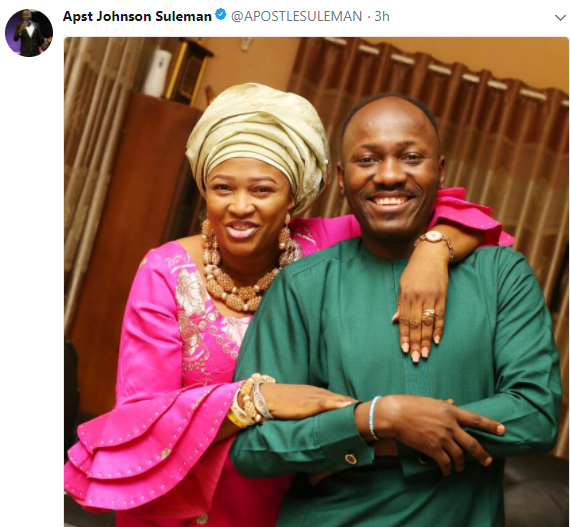The image size is (570, 527).
Task: Click the beaded bracelets on the wrist
Action: click(253, 399)
